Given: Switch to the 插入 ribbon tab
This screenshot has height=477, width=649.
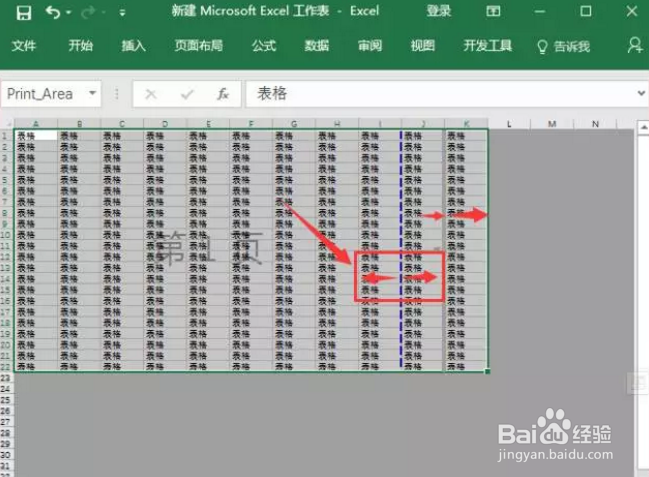Looking at the screenshot, I should tap(133, 46).
